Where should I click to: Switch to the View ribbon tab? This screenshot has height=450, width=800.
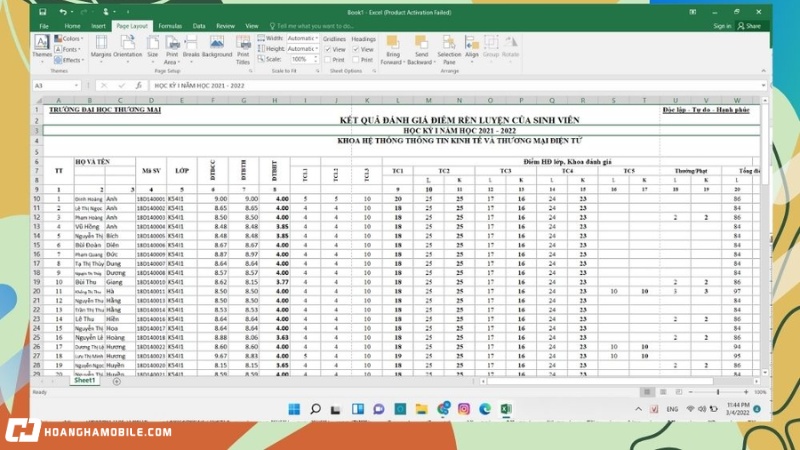252,26
